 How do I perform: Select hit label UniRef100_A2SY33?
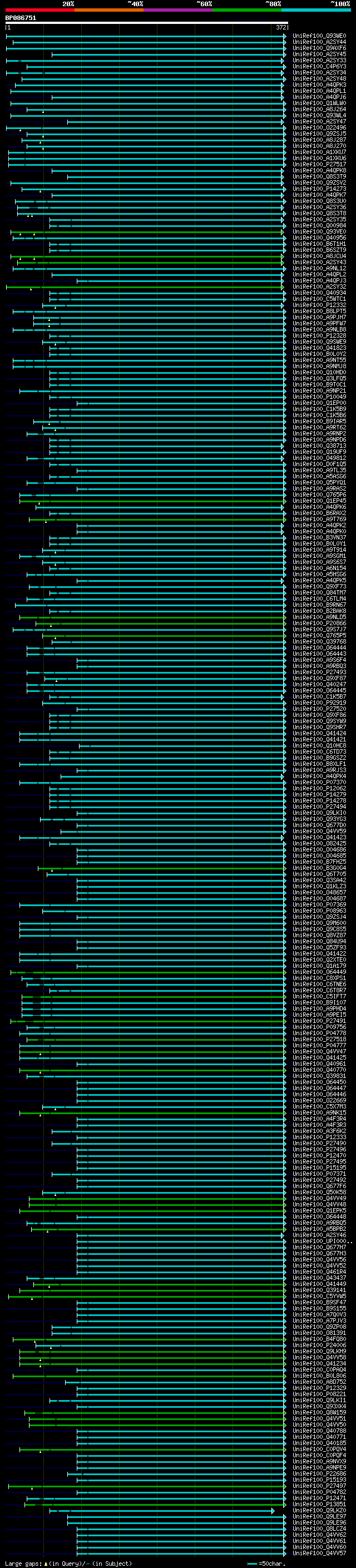pyautogui.click(x=319, y=60)
